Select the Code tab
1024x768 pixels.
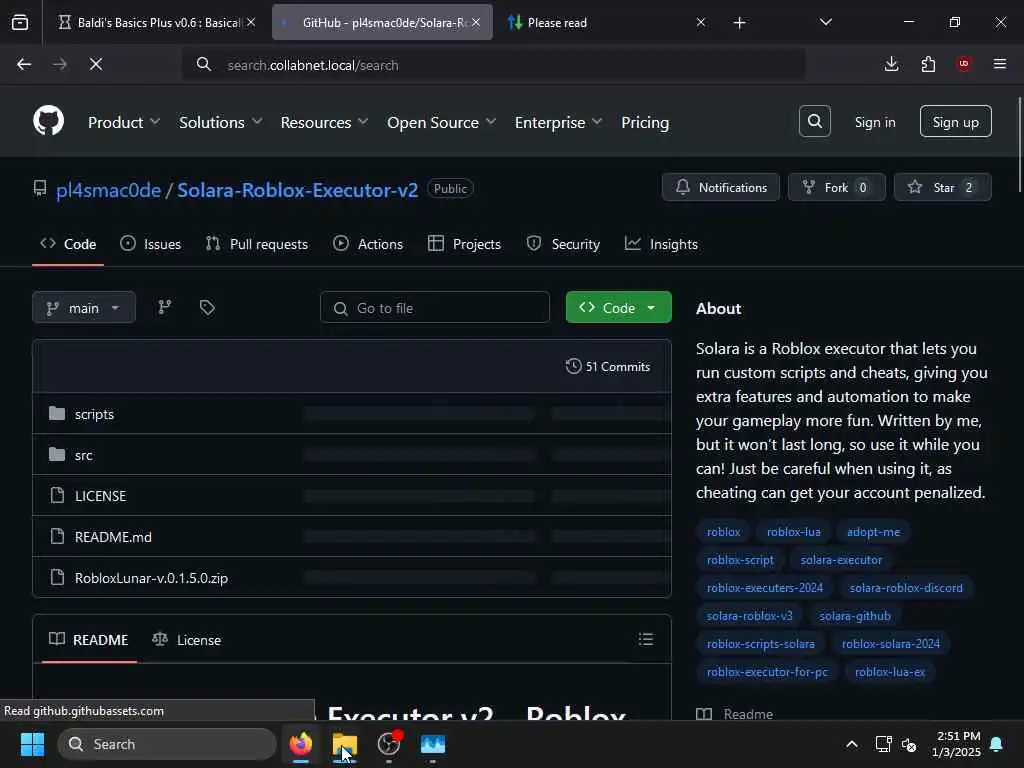[x=68, y=244]
